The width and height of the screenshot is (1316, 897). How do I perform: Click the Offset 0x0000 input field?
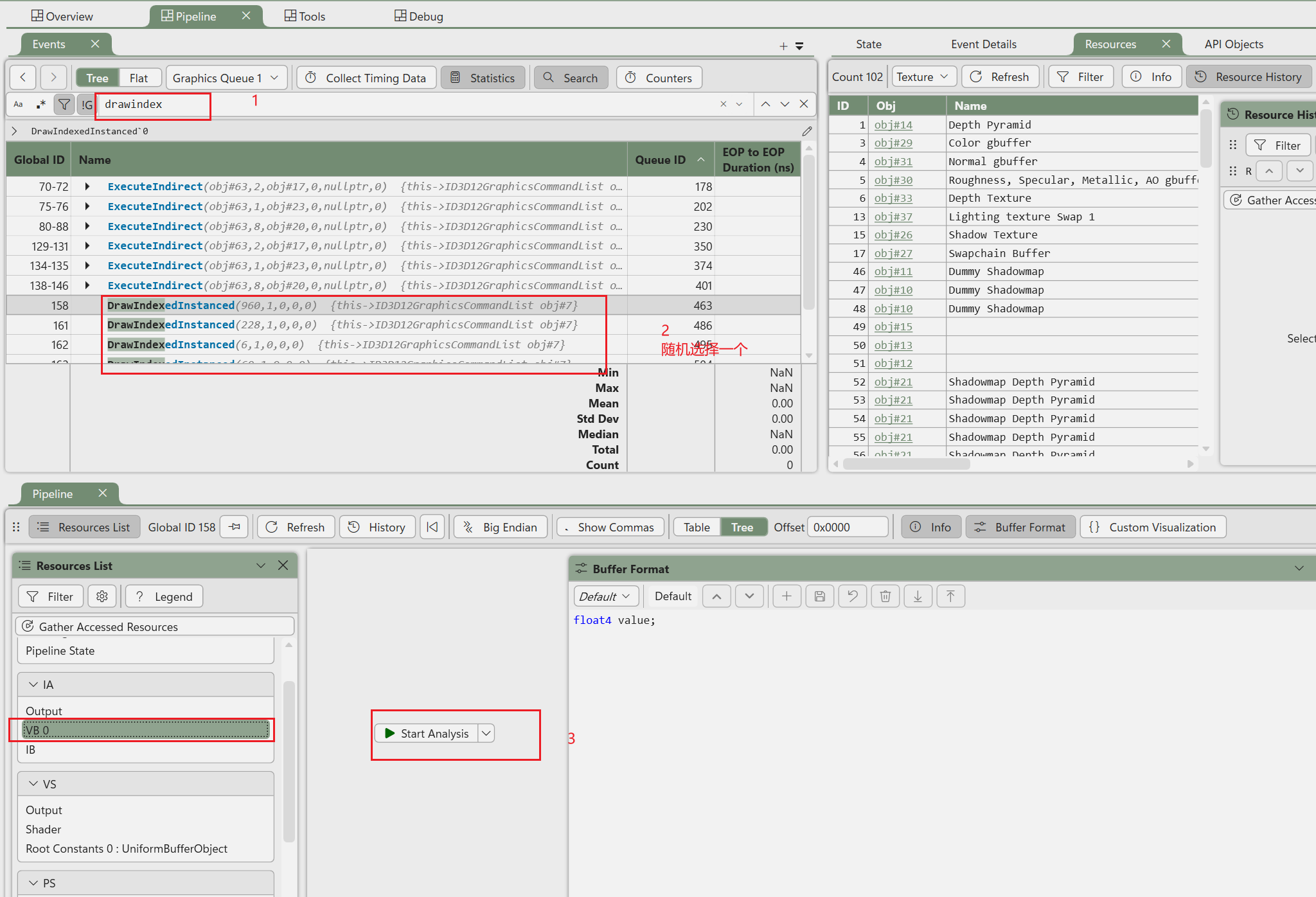847,527
